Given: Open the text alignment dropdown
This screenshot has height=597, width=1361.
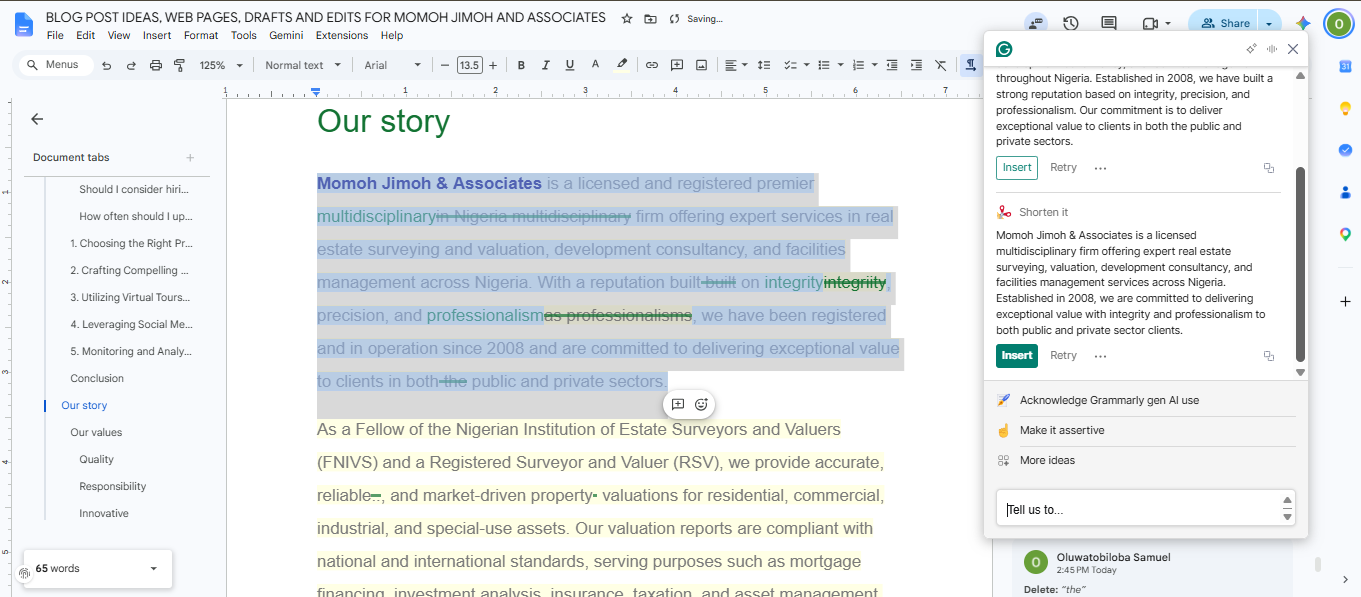Looking at the screenshot, I should [736, 65].
